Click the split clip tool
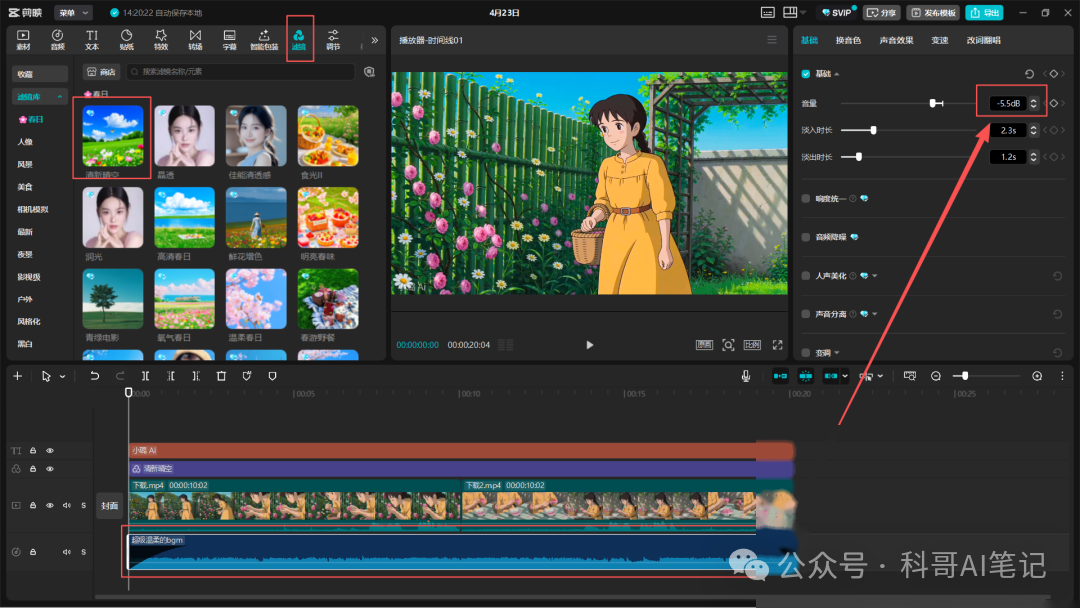Screen dimensions: 1080x608 [x=145, y=376]
